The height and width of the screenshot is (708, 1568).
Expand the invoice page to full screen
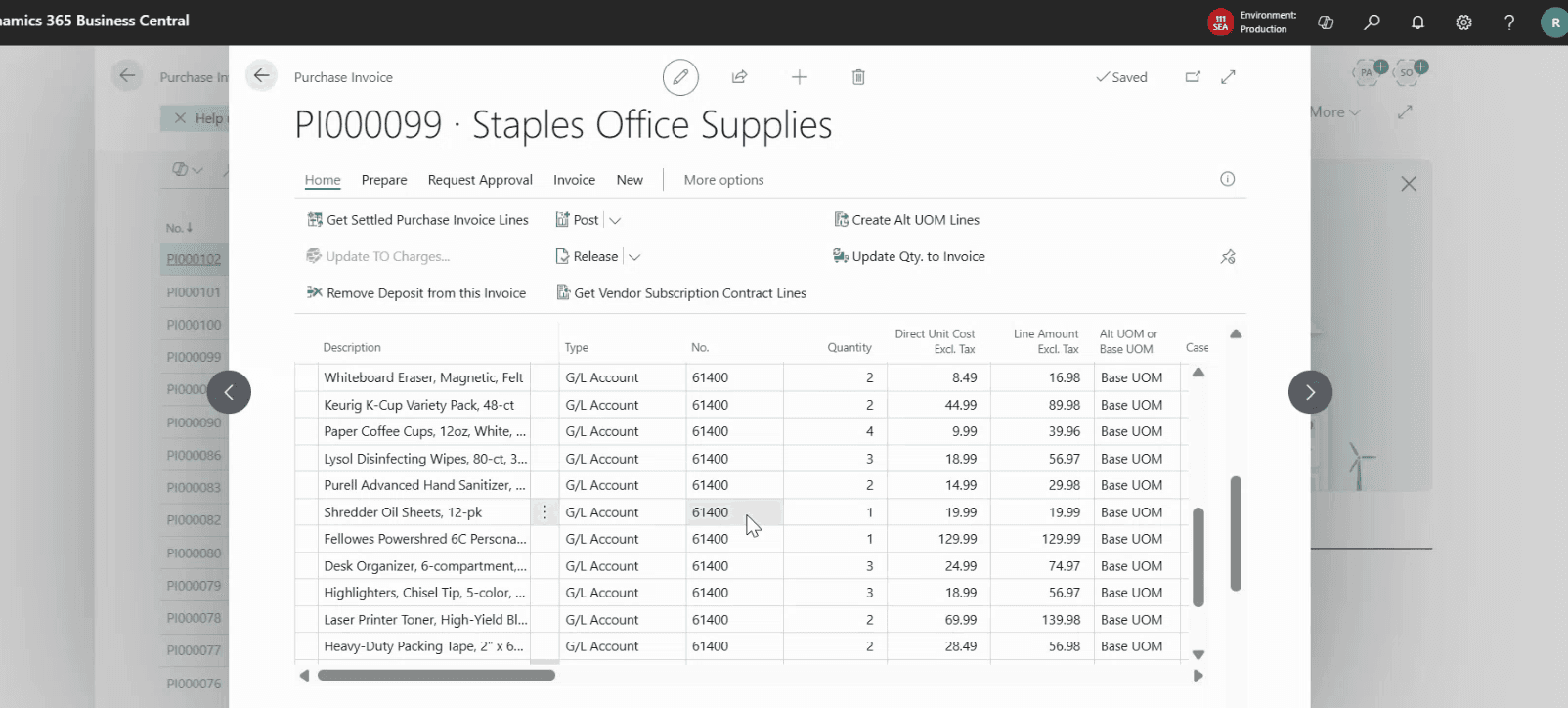(x=1229, y=77)
